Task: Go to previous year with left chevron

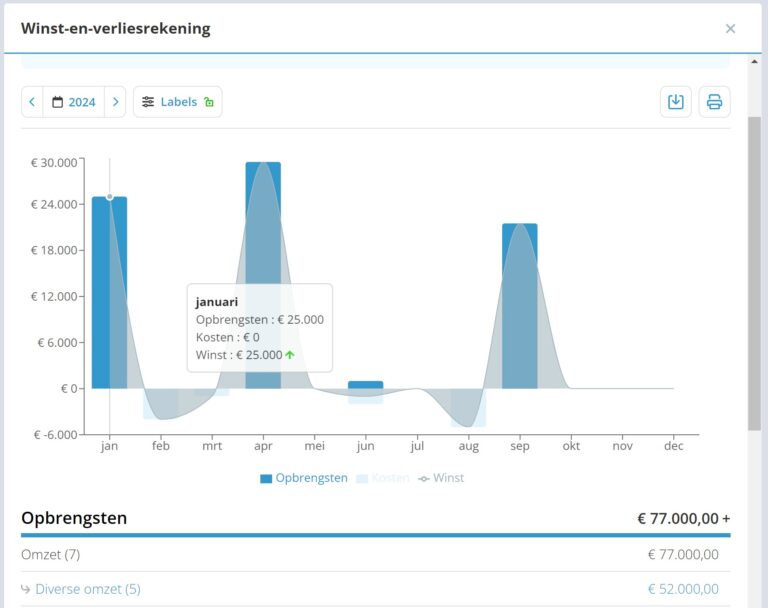Action: (x=32, y=102)
